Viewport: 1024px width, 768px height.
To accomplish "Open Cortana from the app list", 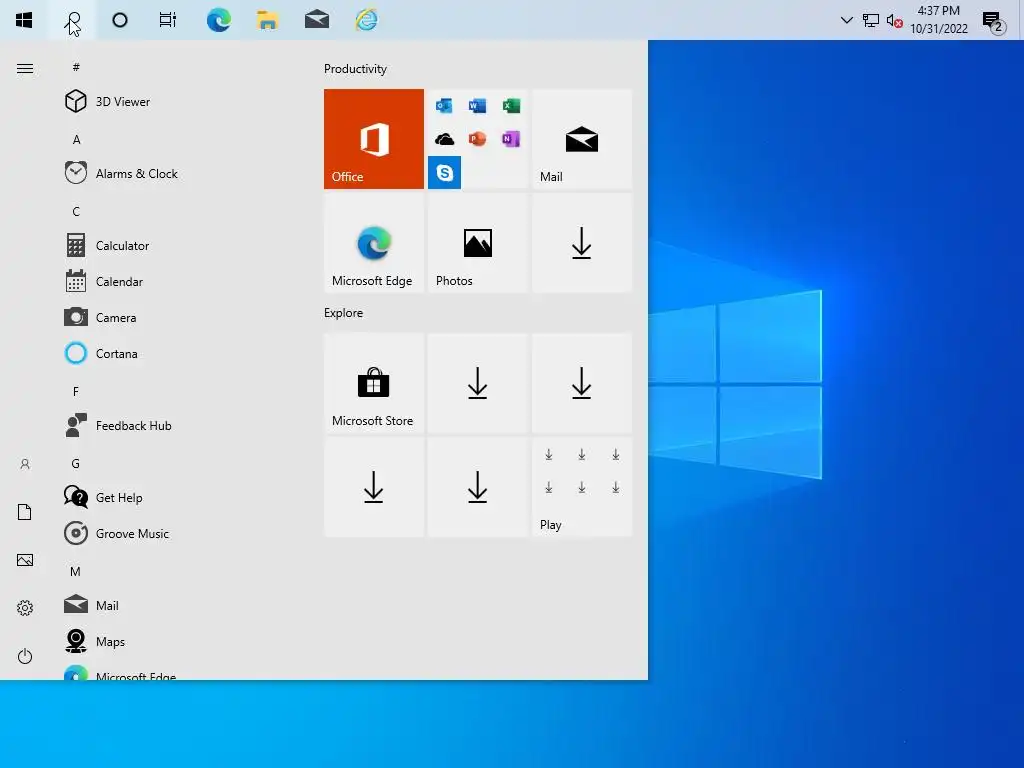I will click(182, 353).
